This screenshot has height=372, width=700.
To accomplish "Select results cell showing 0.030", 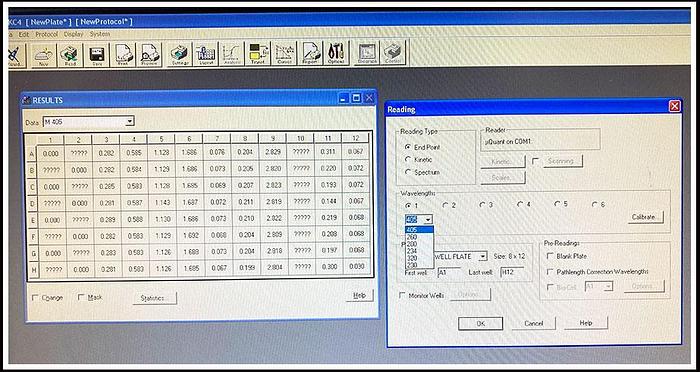I will pos(356,269).
